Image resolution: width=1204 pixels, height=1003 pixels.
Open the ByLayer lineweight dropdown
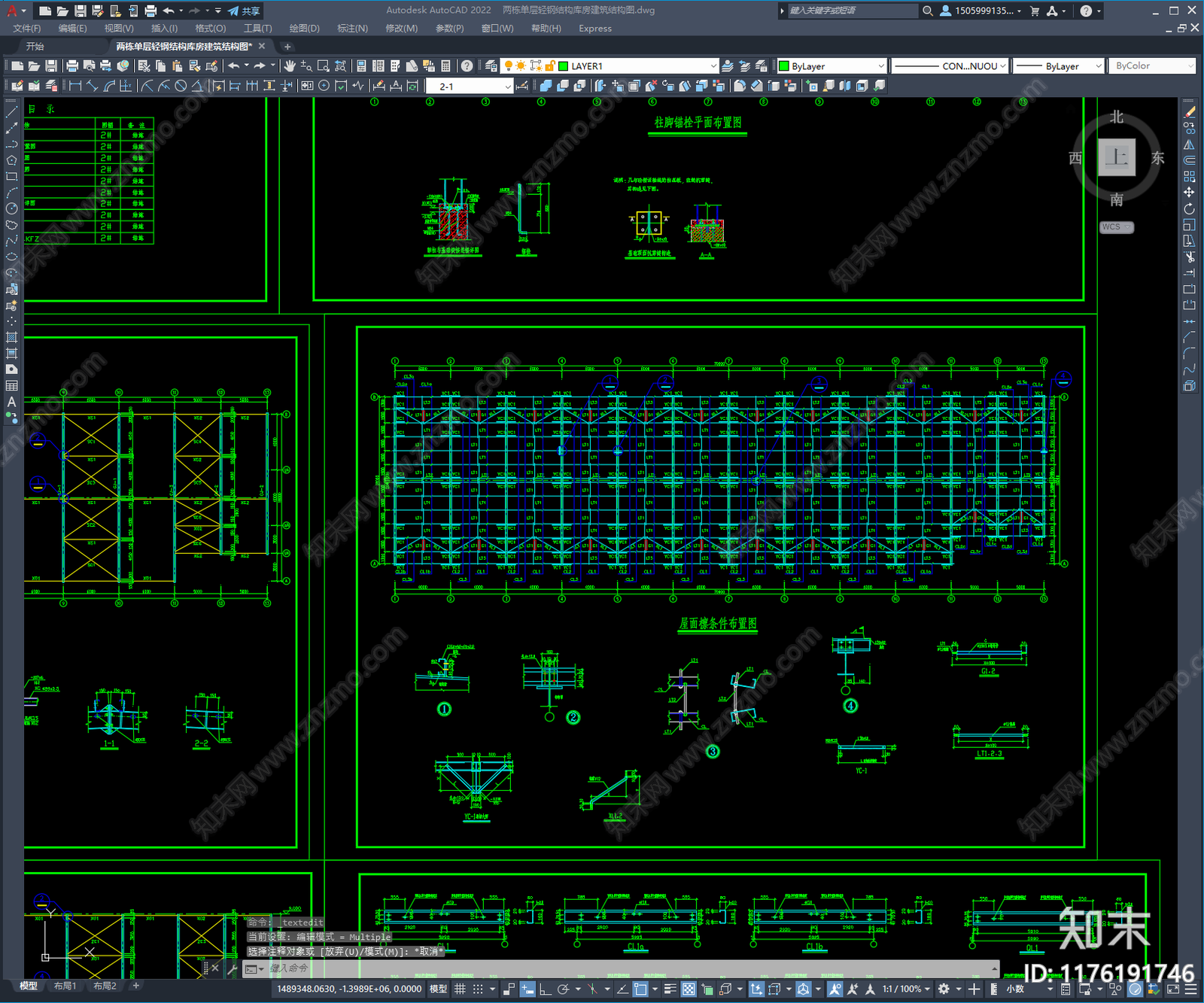[x=1058, y=66]
